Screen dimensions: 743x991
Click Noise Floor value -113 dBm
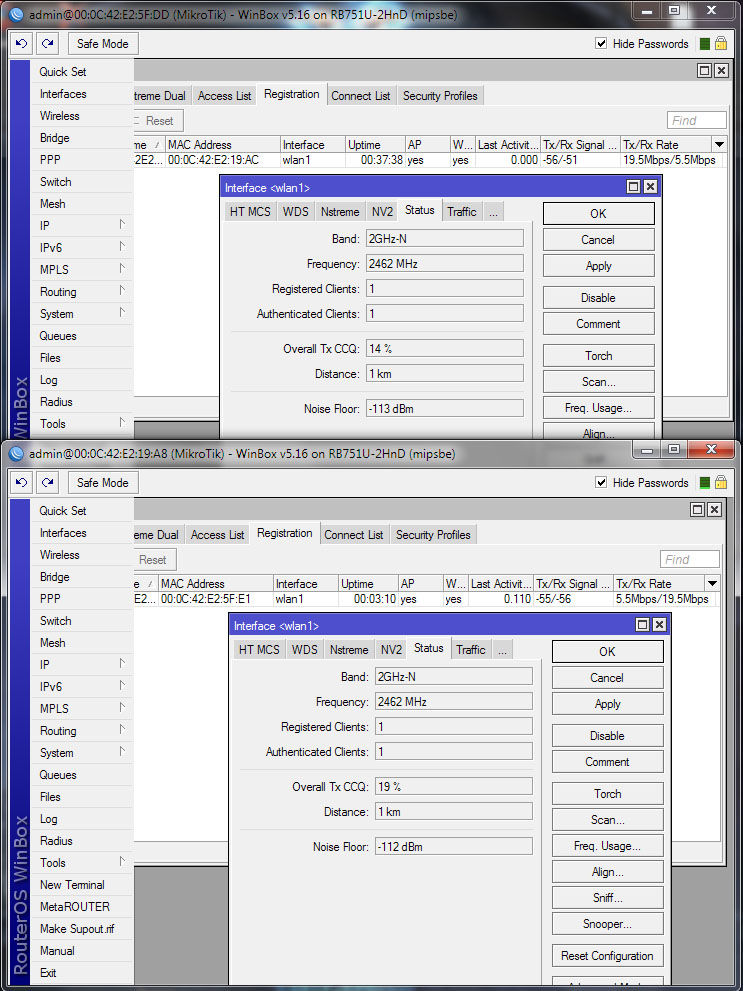(445, 409)
